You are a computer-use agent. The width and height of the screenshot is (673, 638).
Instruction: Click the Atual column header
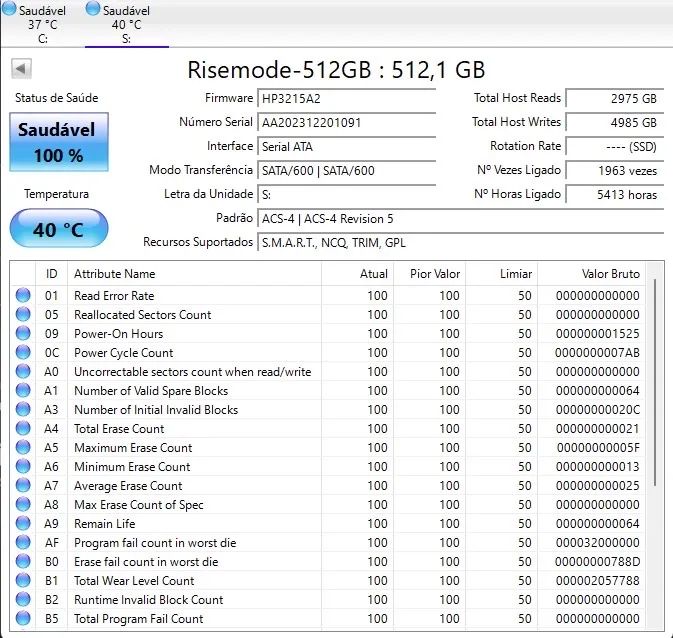coord(357,274)
